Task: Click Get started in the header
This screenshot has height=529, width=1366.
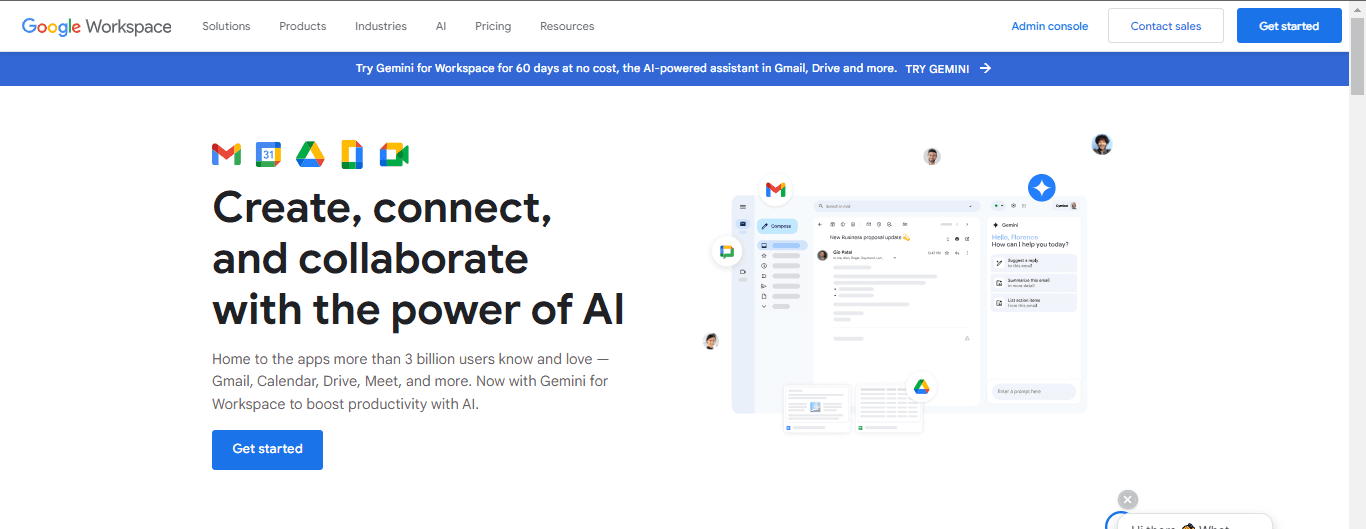Action: 1289,26
